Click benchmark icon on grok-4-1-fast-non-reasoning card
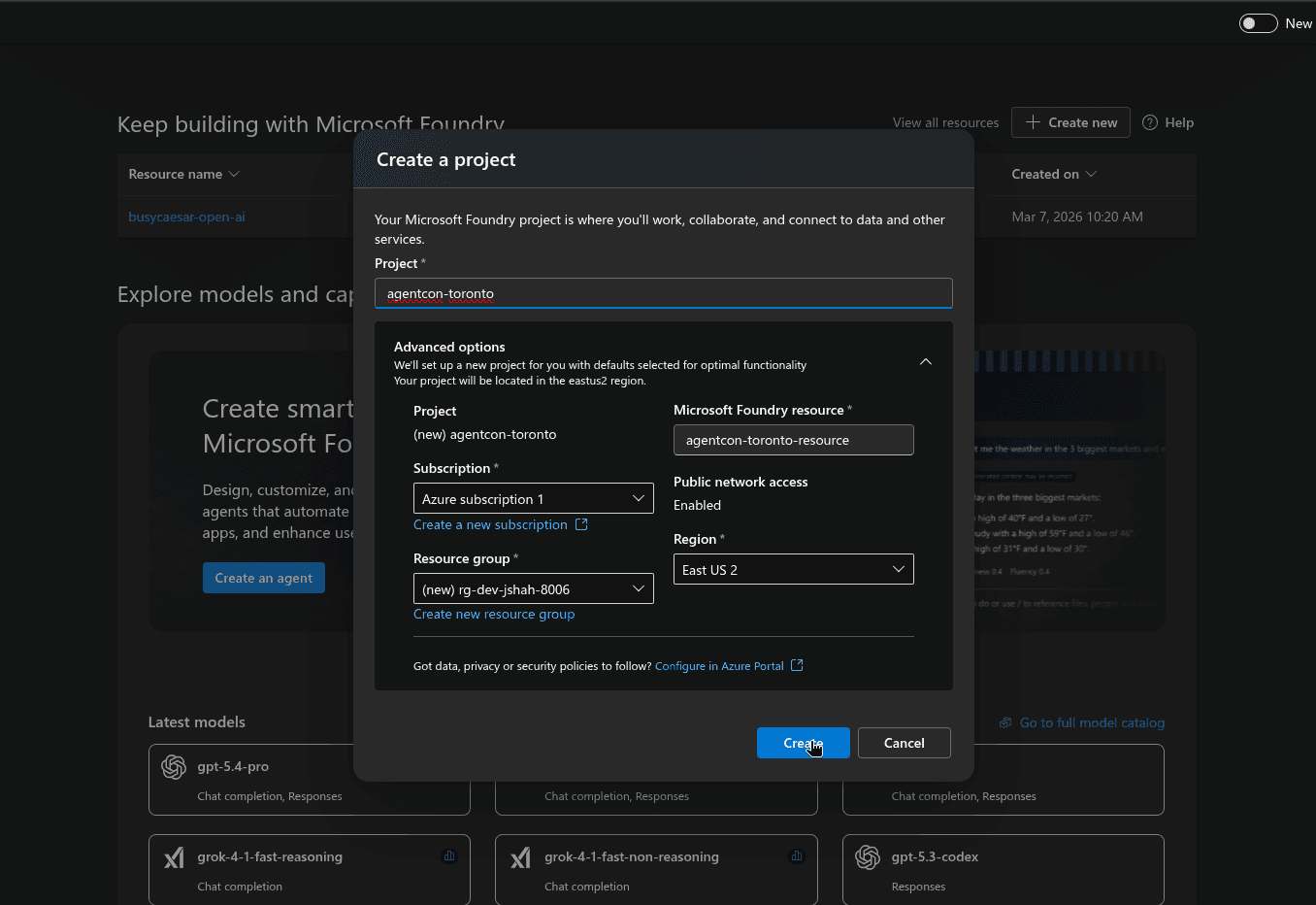Viewport: 1316px width, 905px height. (797, 855)
